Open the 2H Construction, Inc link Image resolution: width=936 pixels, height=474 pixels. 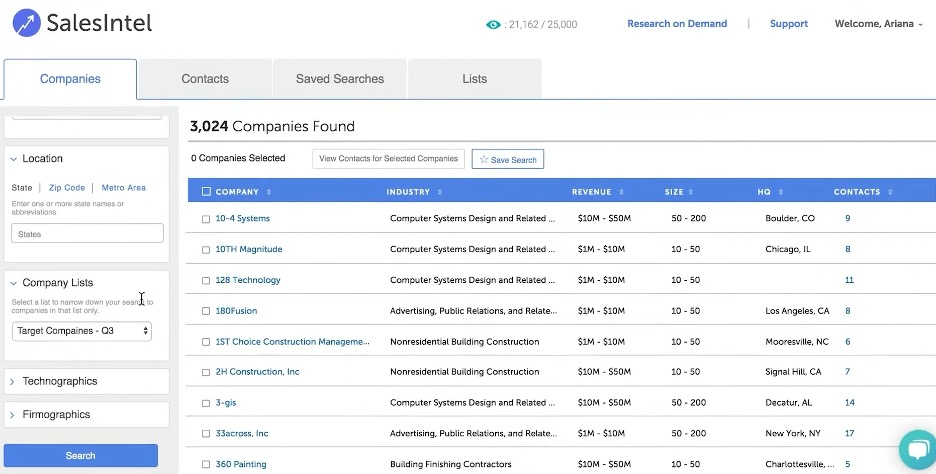pyautogui.click(x=257, y=372)
